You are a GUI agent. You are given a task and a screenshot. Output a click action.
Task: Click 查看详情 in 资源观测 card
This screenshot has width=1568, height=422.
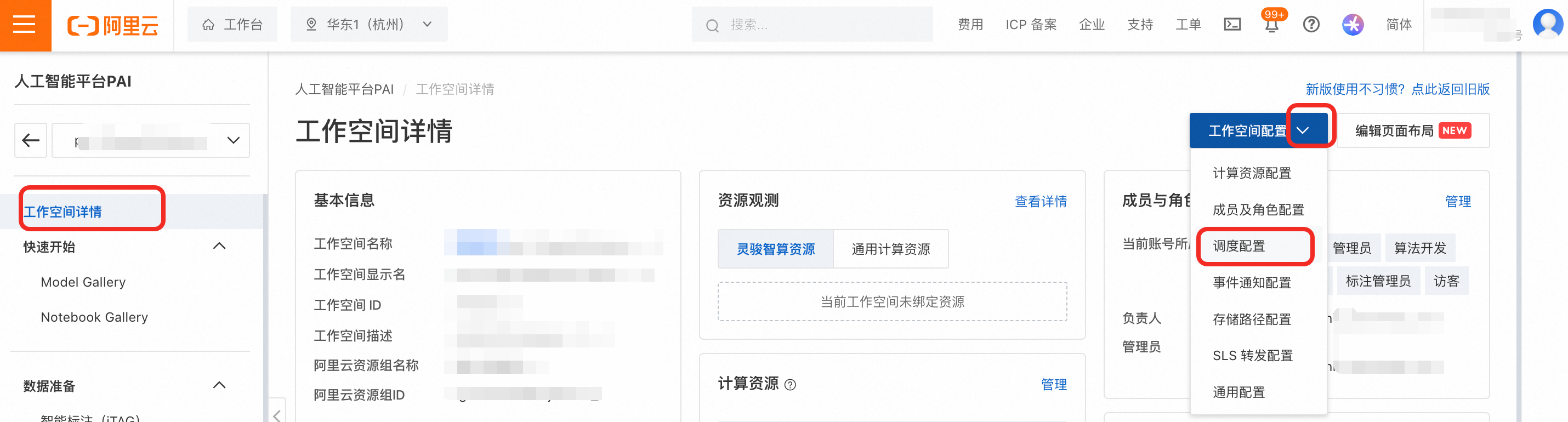pos(1040,201)
